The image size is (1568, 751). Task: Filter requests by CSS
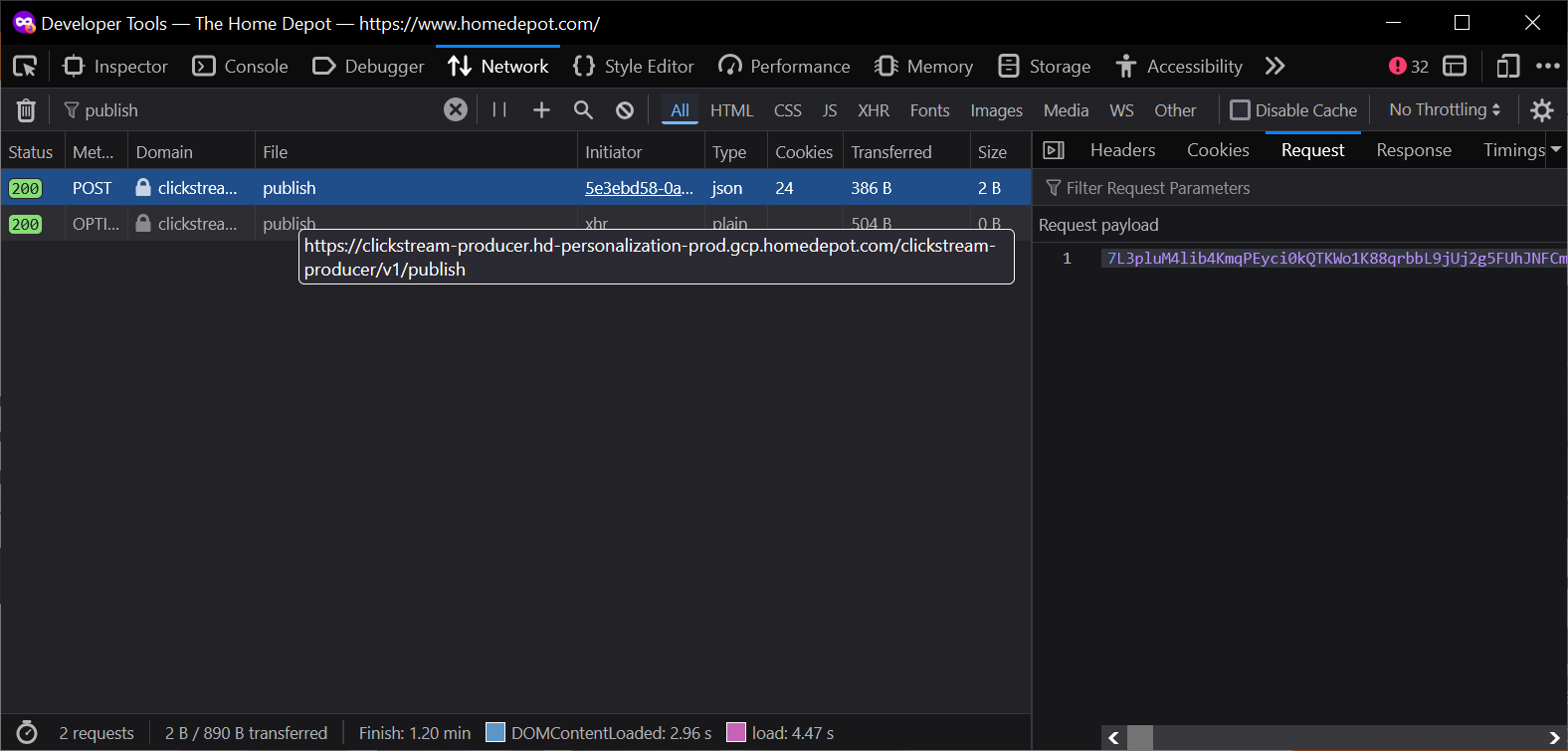pyautogui.click(x=788, y=110)
